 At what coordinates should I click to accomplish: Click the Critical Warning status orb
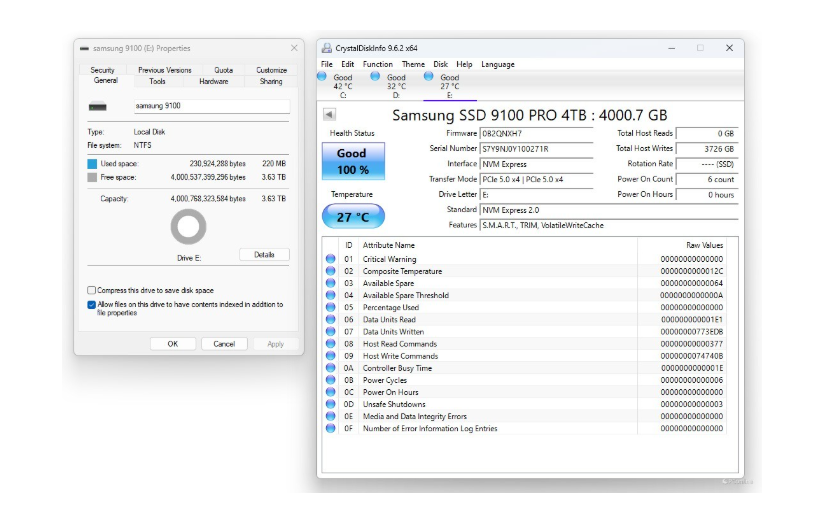point(330,258)
